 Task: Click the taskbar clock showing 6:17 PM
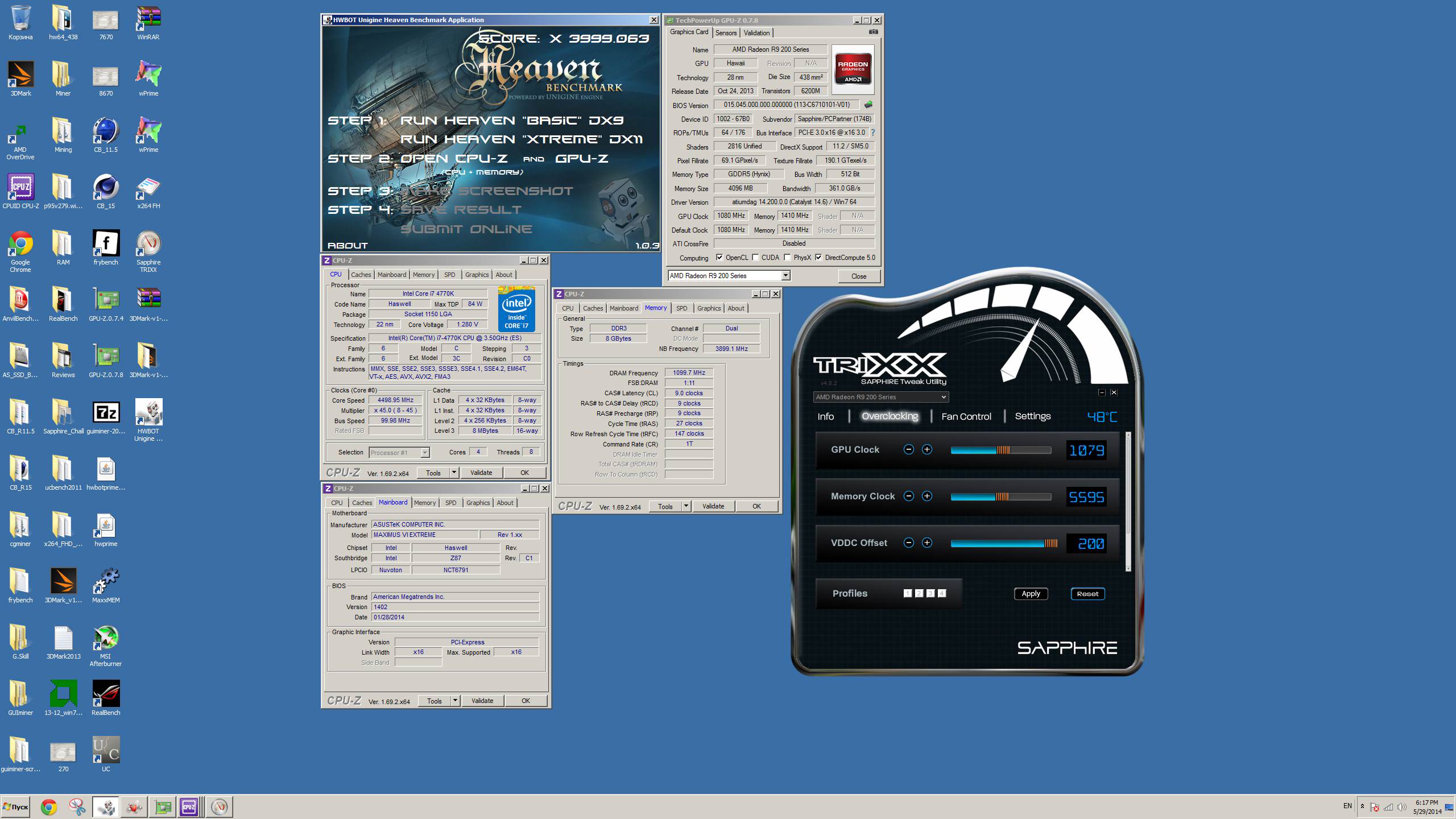1427,806
